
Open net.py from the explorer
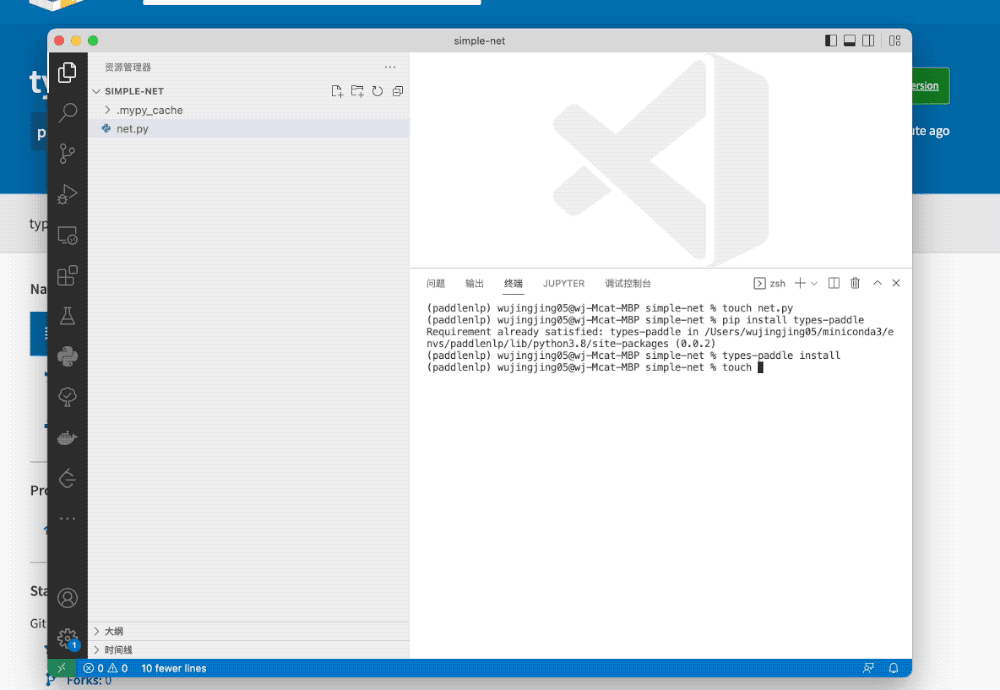tap(249, 129)
